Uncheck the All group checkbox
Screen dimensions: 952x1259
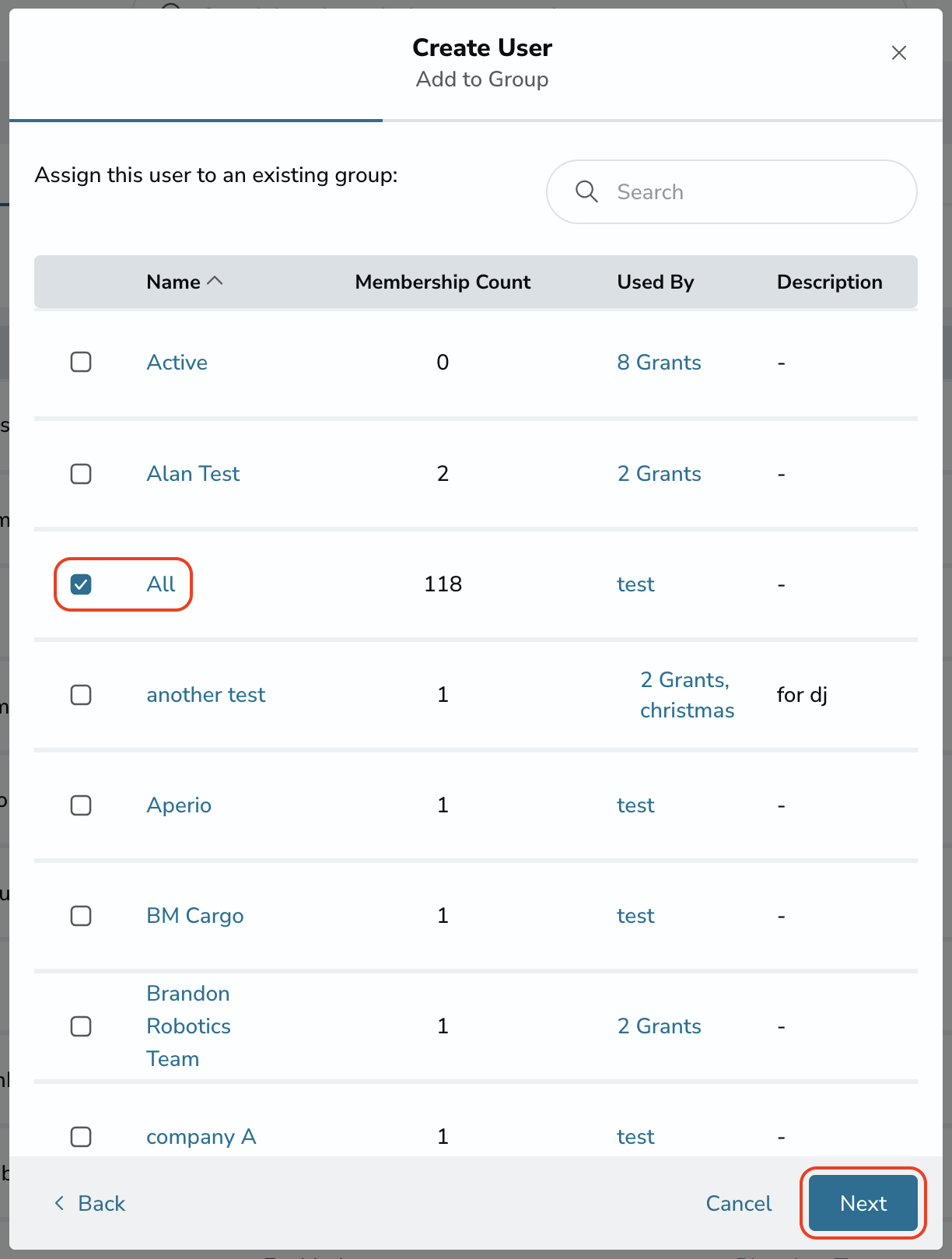coord(81,584)
